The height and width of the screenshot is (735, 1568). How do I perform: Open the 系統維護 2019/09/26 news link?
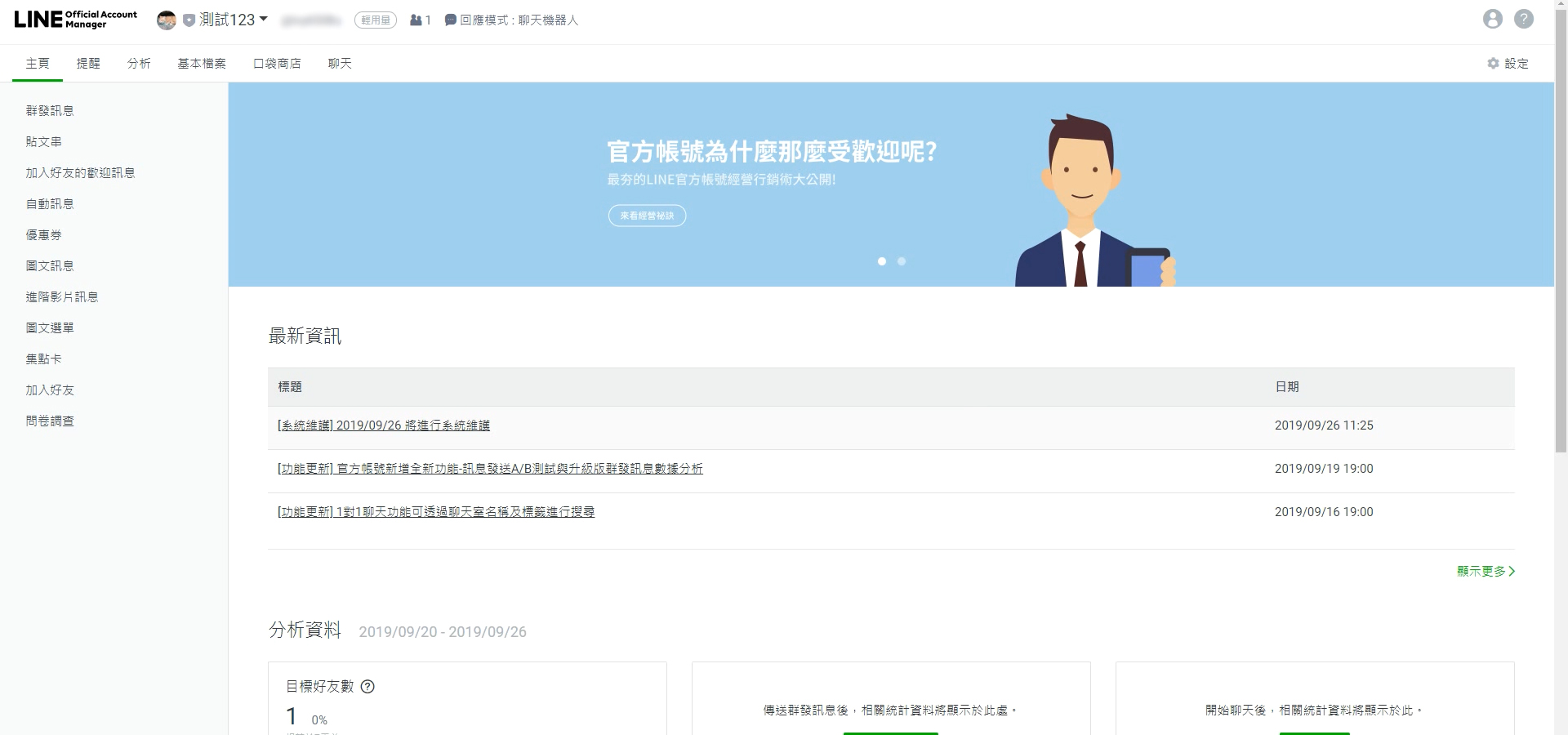[x=384, y=425]
